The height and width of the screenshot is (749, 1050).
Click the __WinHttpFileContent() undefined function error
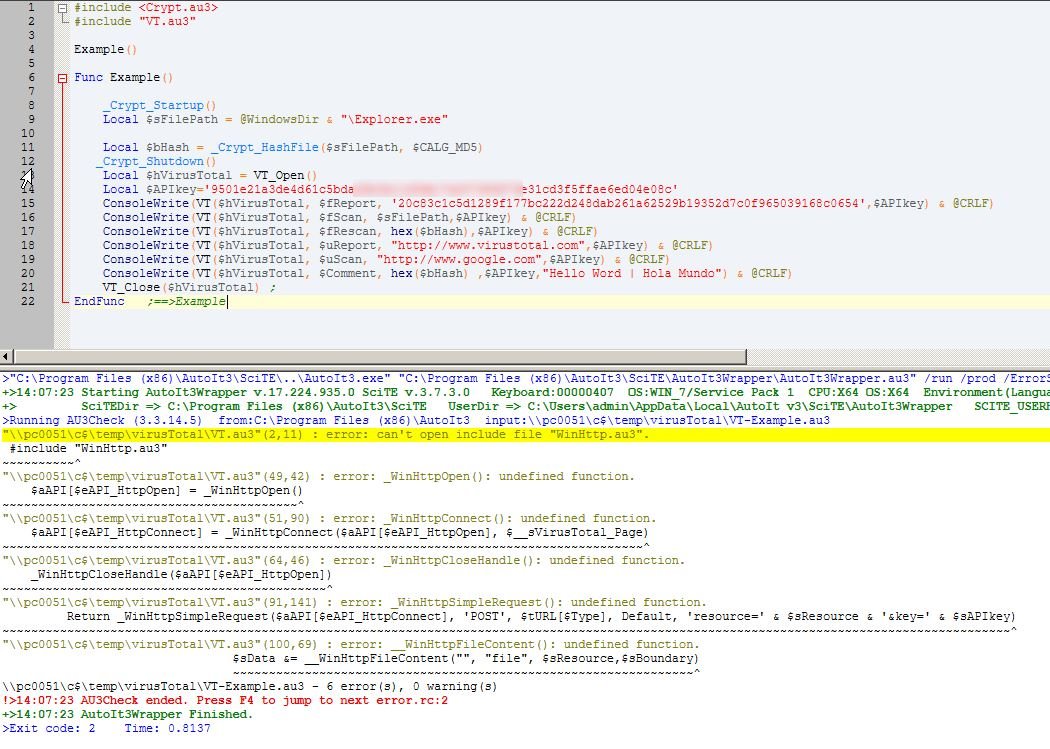click(351, 645)
